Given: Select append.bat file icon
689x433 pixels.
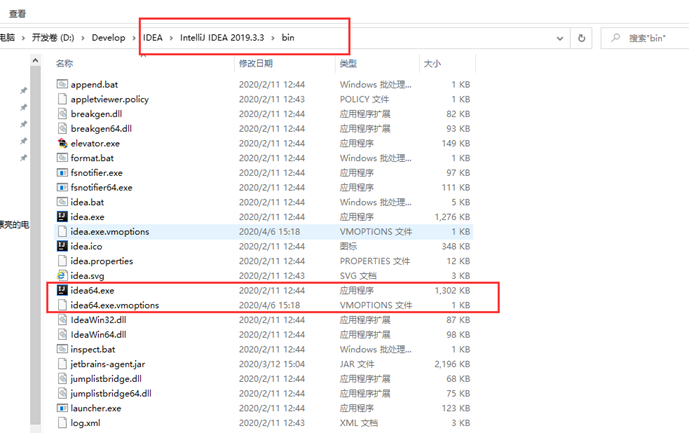Looking at the screenshot, I should (x=62, y=84).
